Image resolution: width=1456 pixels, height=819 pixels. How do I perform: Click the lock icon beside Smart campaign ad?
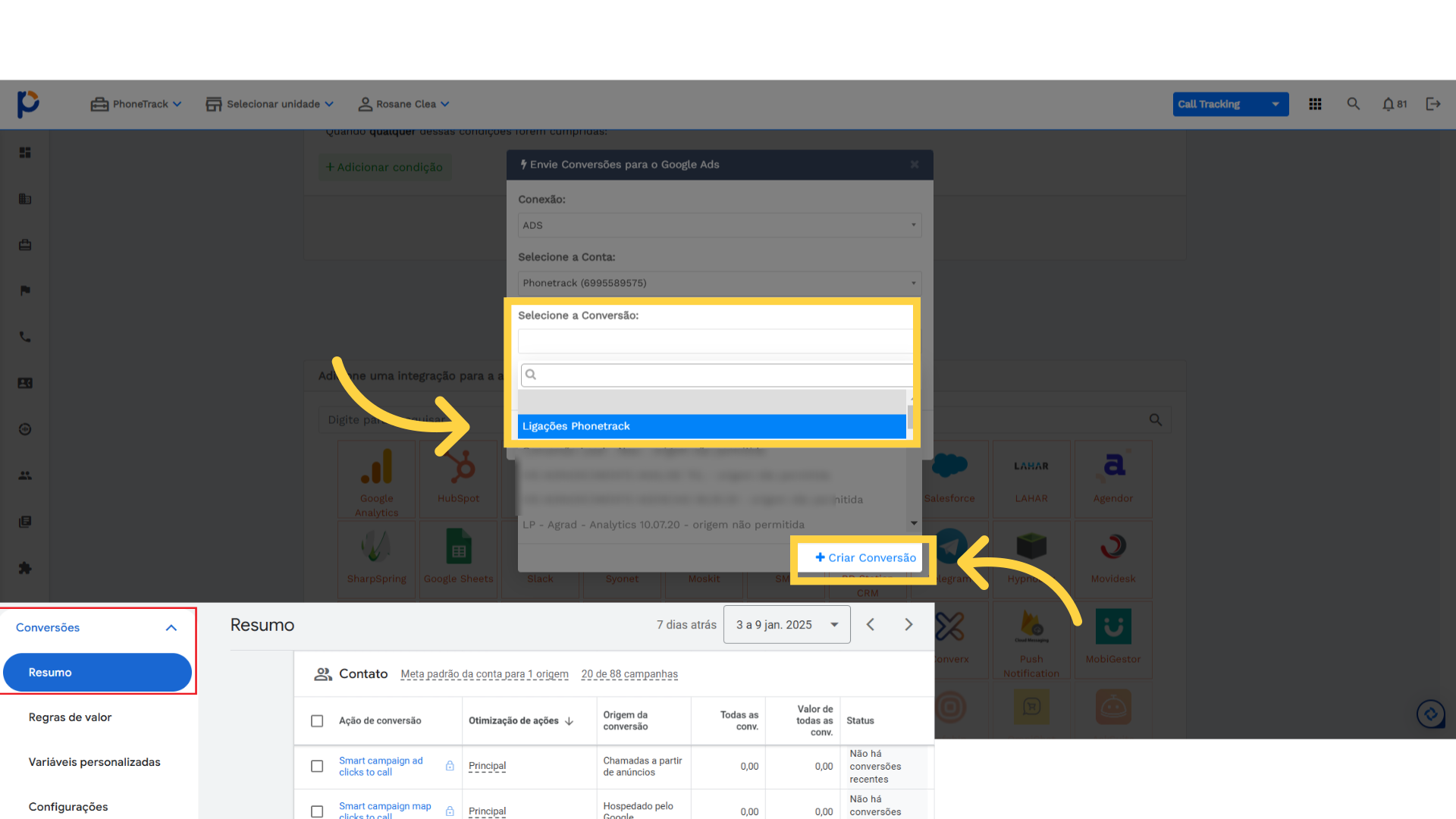click(x=450, y=766)
